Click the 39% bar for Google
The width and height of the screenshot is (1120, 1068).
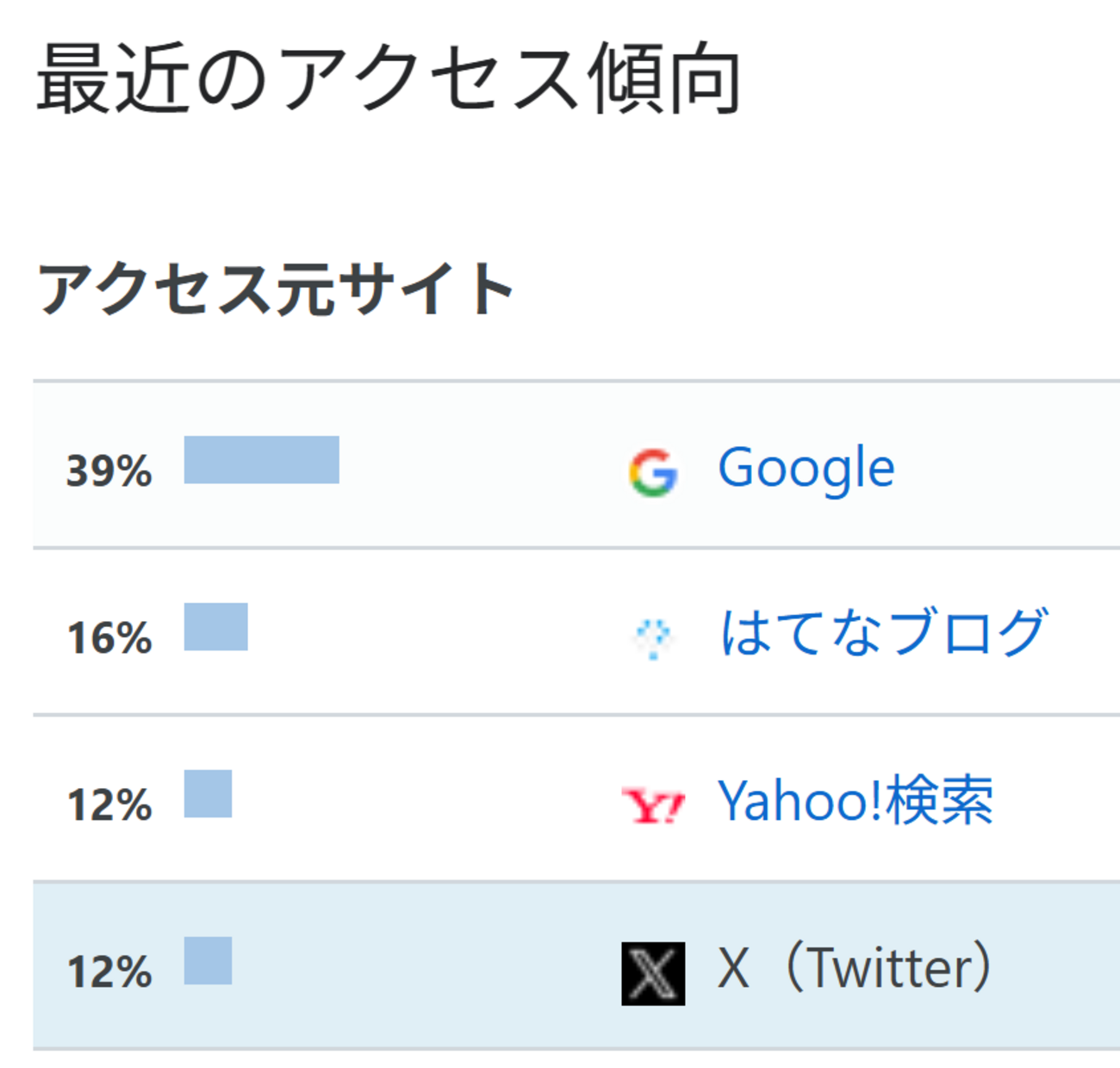pyautogui.click(x=261, y=460)
